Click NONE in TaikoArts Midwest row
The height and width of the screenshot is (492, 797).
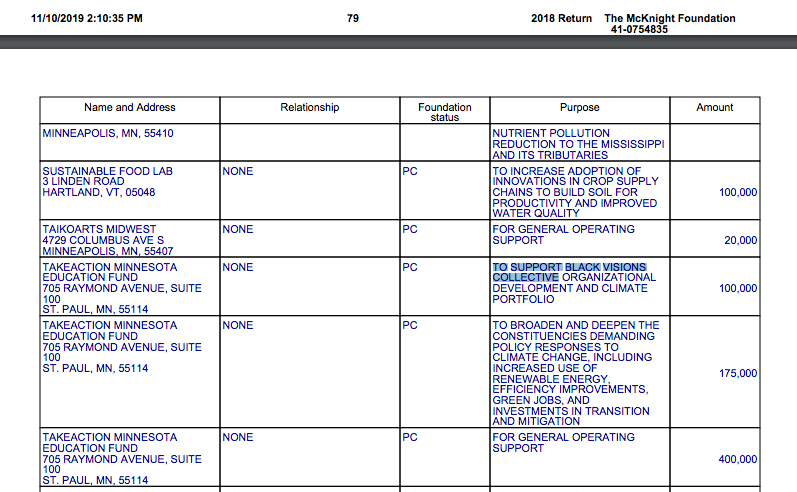[237, 229]
